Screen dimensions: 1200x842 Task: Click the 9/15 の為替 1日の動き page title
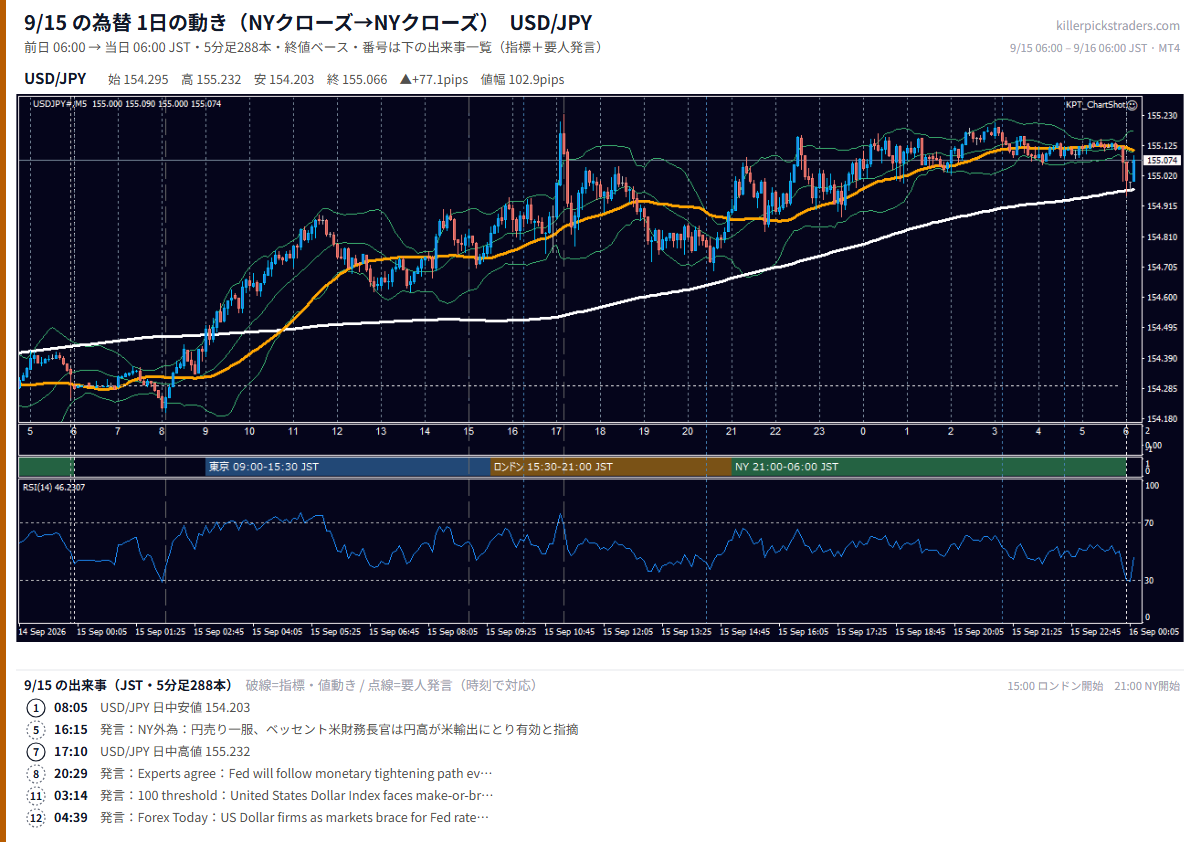point(307,22)
